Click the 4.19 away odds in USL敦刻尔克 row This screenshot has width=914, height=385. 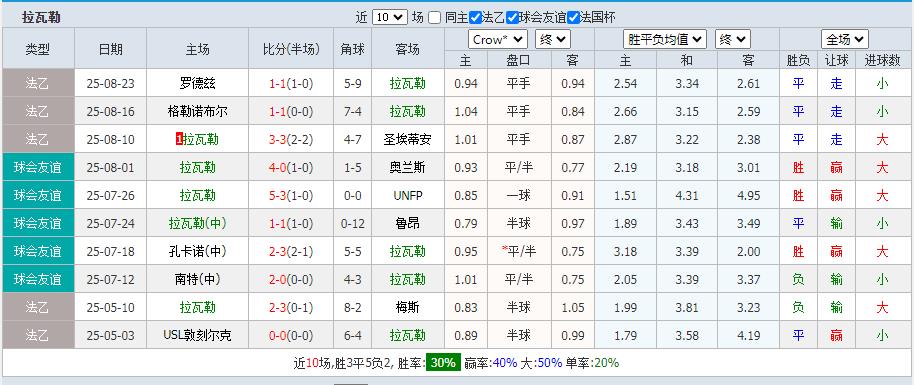tap(748, 335)
